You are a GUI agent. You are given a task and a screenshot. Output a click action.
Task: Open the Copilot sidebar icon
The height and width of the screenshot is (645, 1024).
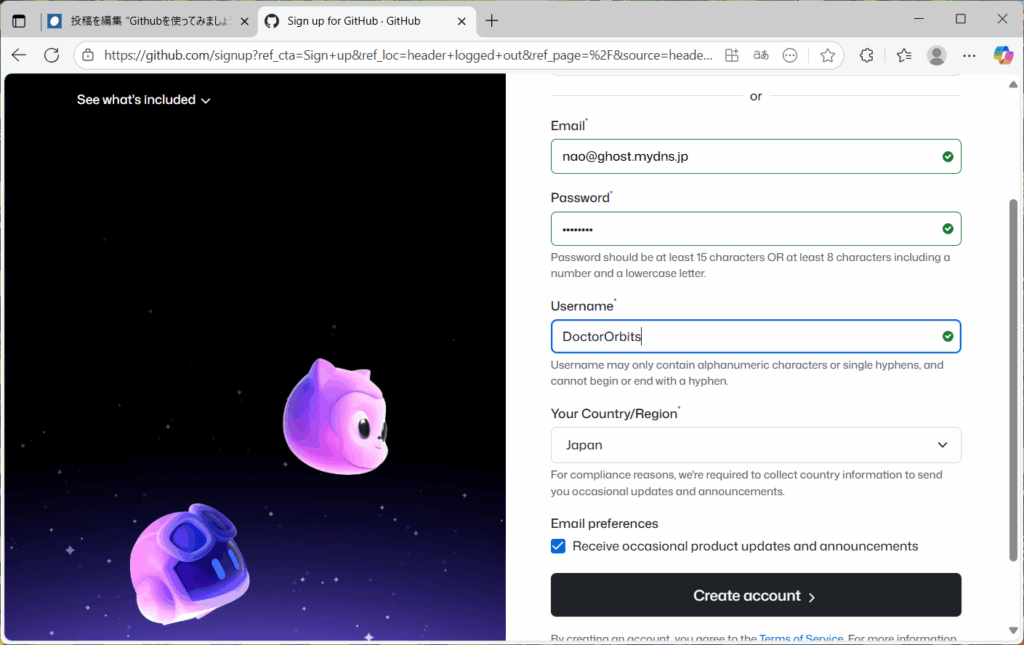pos(1002,56)
